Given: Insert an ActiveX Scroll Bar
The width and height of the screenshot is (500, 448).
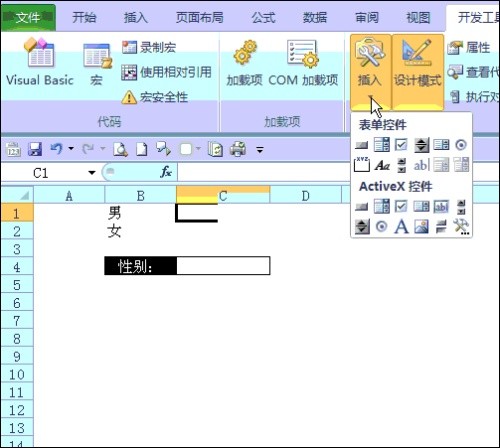Looking at the screenshot, I should point(461,207).
